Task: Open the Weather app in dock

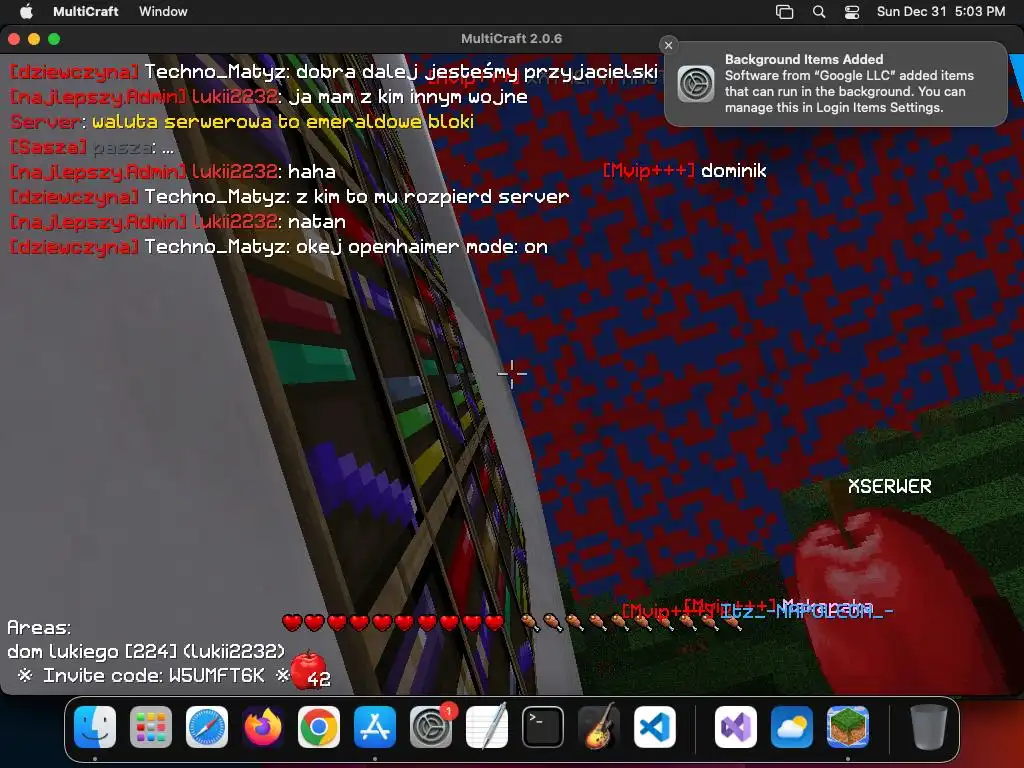Action: pyautogui.click(x=792, y=726)
